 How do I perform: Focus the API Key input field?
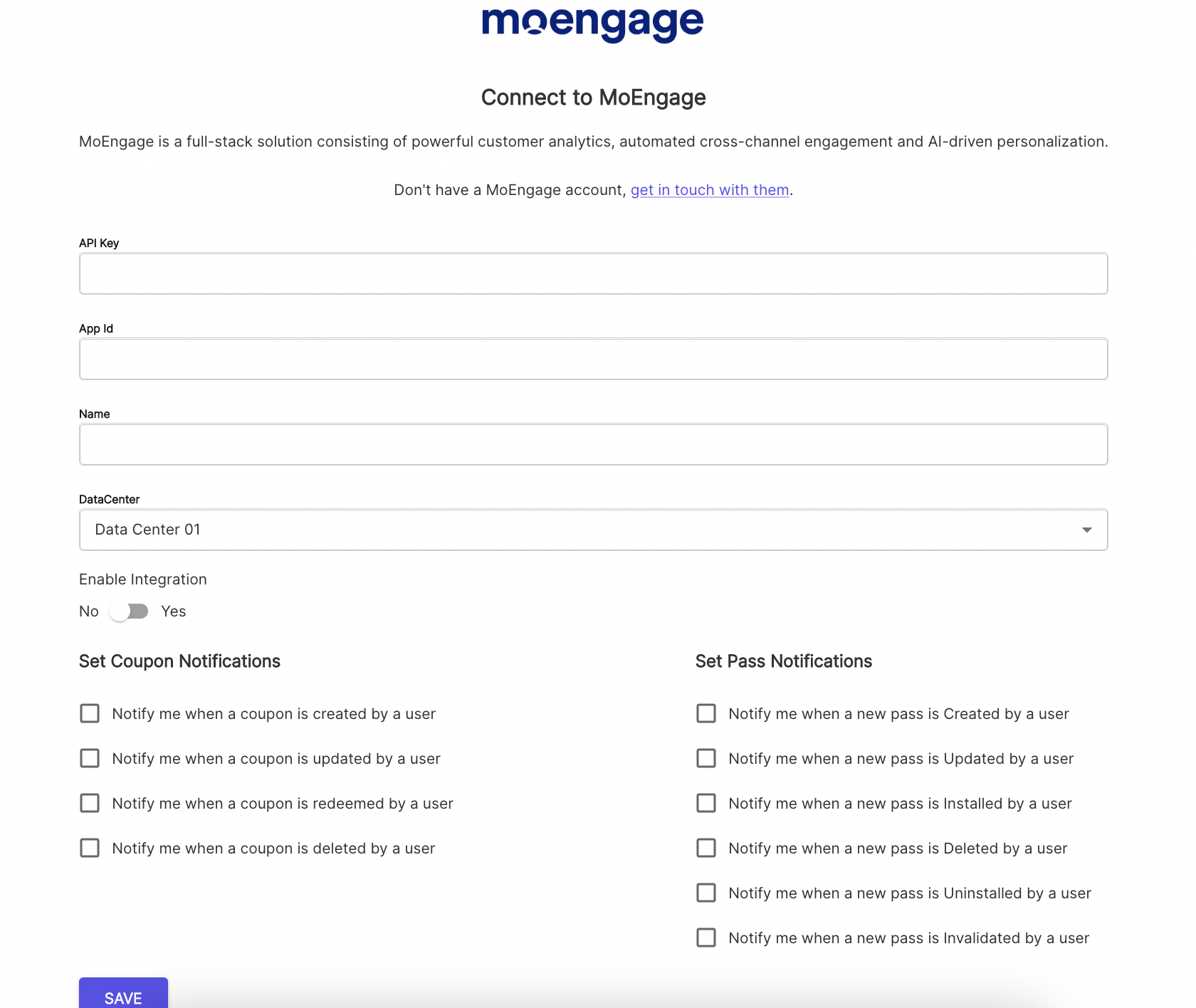(593, 273)
